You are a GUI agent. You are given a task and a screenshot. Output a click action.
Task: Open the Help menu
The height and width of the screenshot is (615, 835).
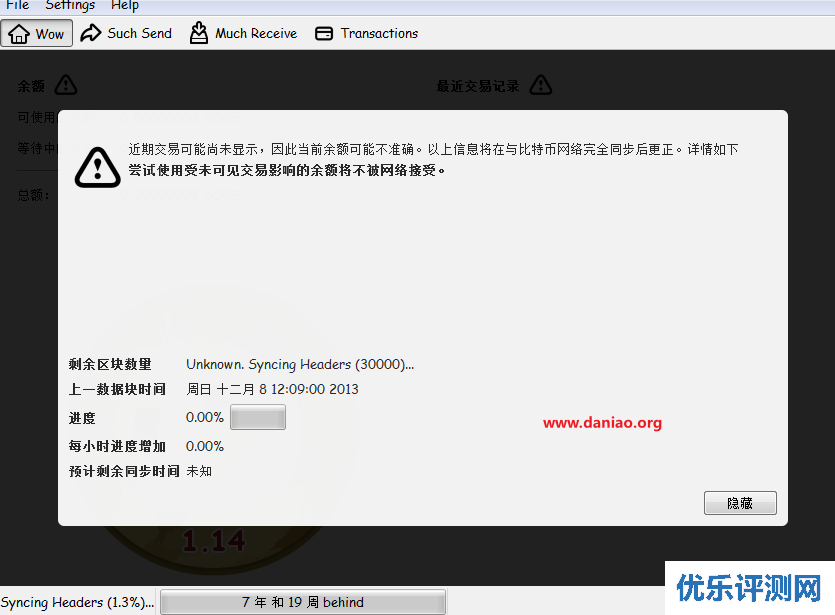pos(125,5)
